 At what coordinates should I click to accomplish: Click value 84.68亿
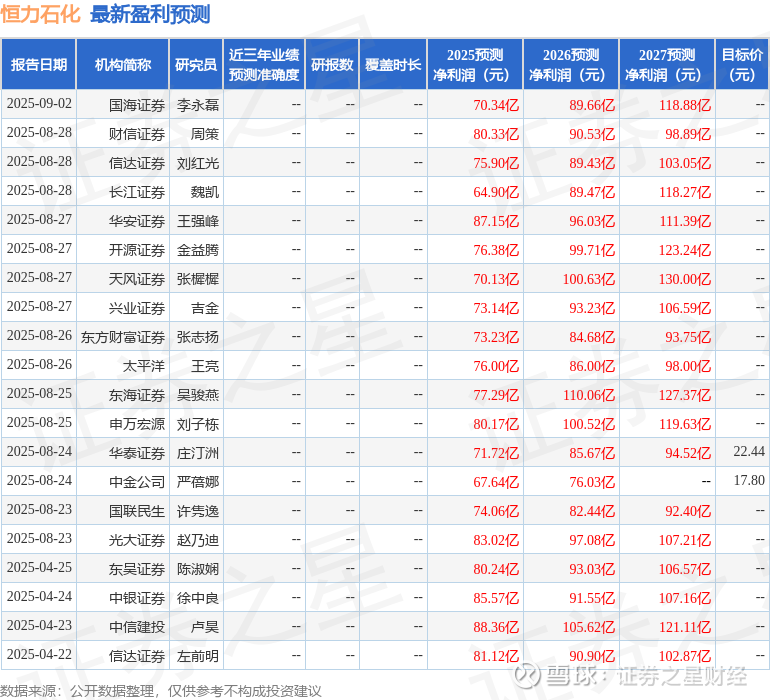pos(592,337)
